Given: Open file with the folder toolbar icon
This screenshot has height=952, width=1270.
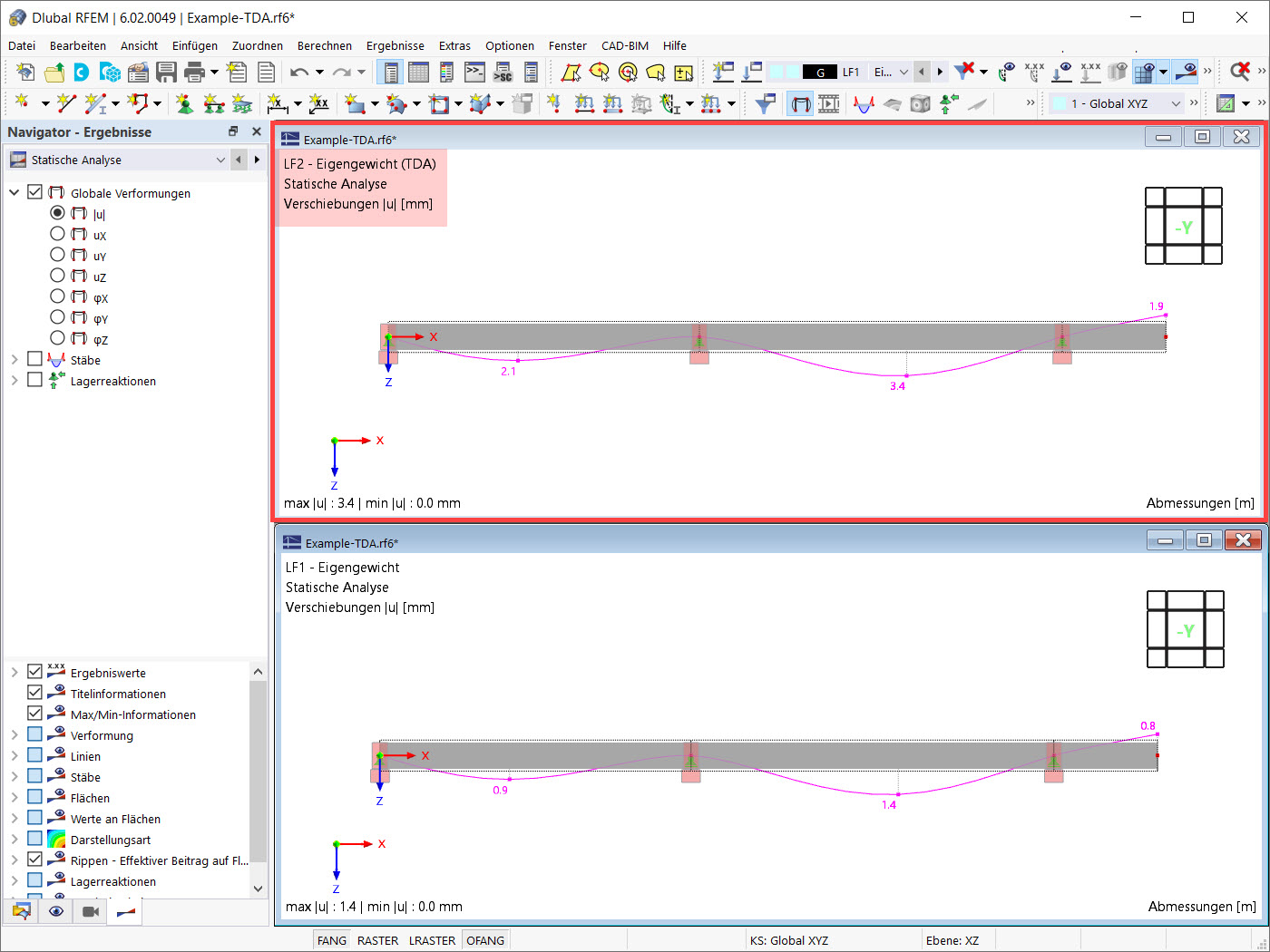Looking at the screenshot, I should coord(54,72).
